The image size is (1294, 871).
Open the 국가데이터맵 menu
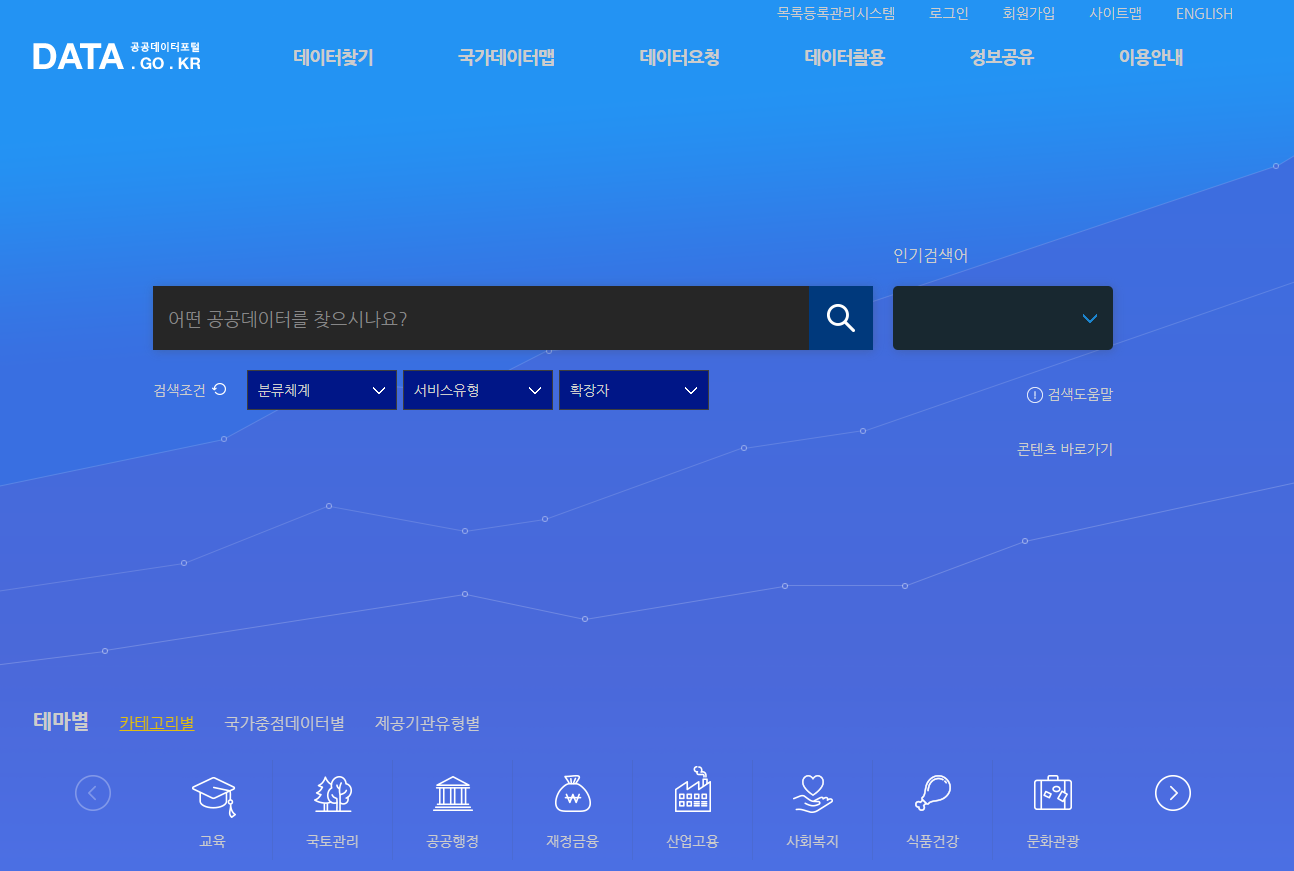(x=506, y=57)
